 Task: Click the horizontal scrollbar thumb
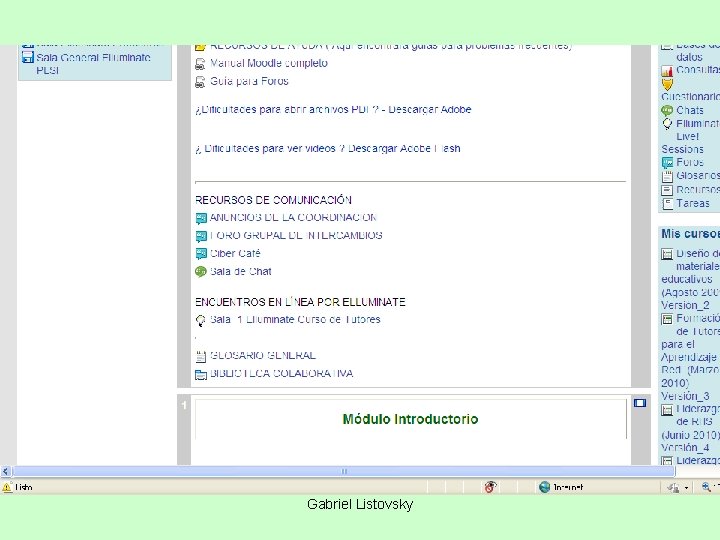343,471
